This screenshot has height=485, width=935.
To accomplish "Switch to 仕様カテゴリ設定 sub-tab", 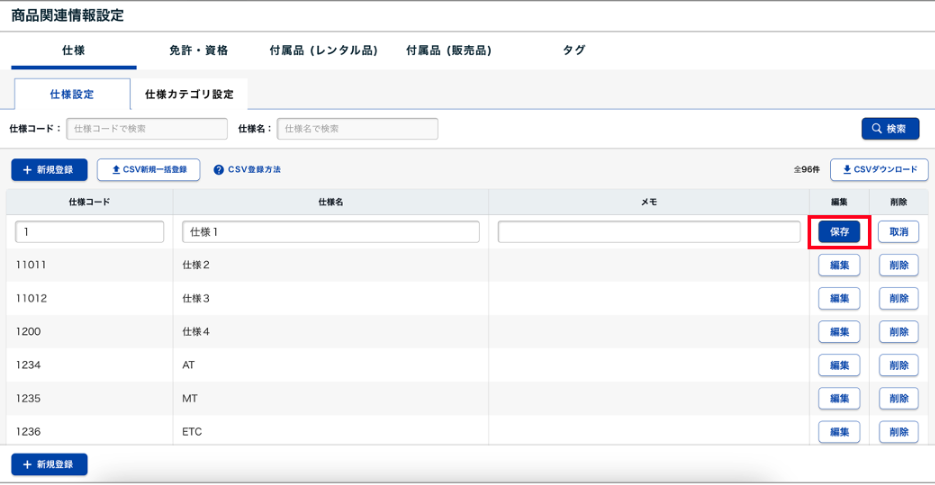I will point(189,94).
